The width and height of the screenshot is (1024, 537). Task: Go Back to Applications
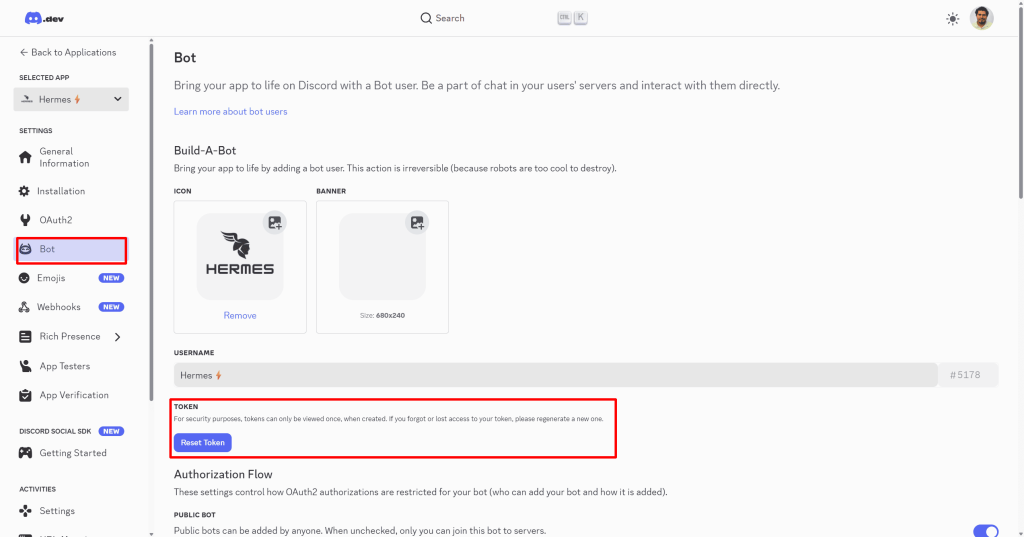tap(68, 52)
